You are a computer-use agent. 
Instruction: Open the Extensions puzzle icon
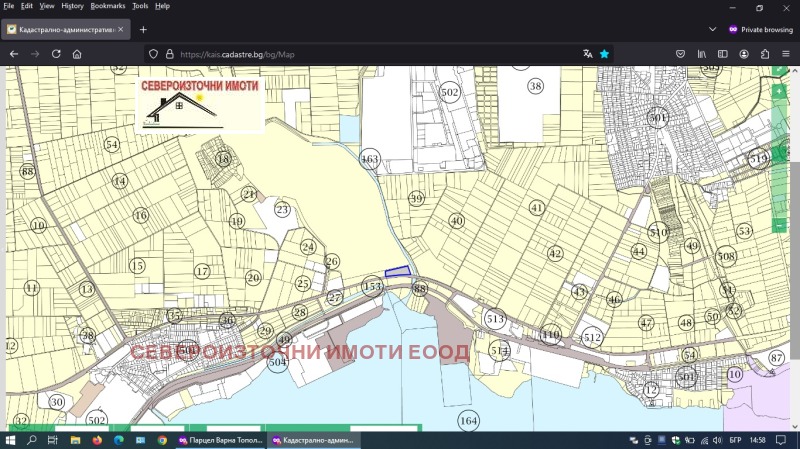[x=765, y=54]
